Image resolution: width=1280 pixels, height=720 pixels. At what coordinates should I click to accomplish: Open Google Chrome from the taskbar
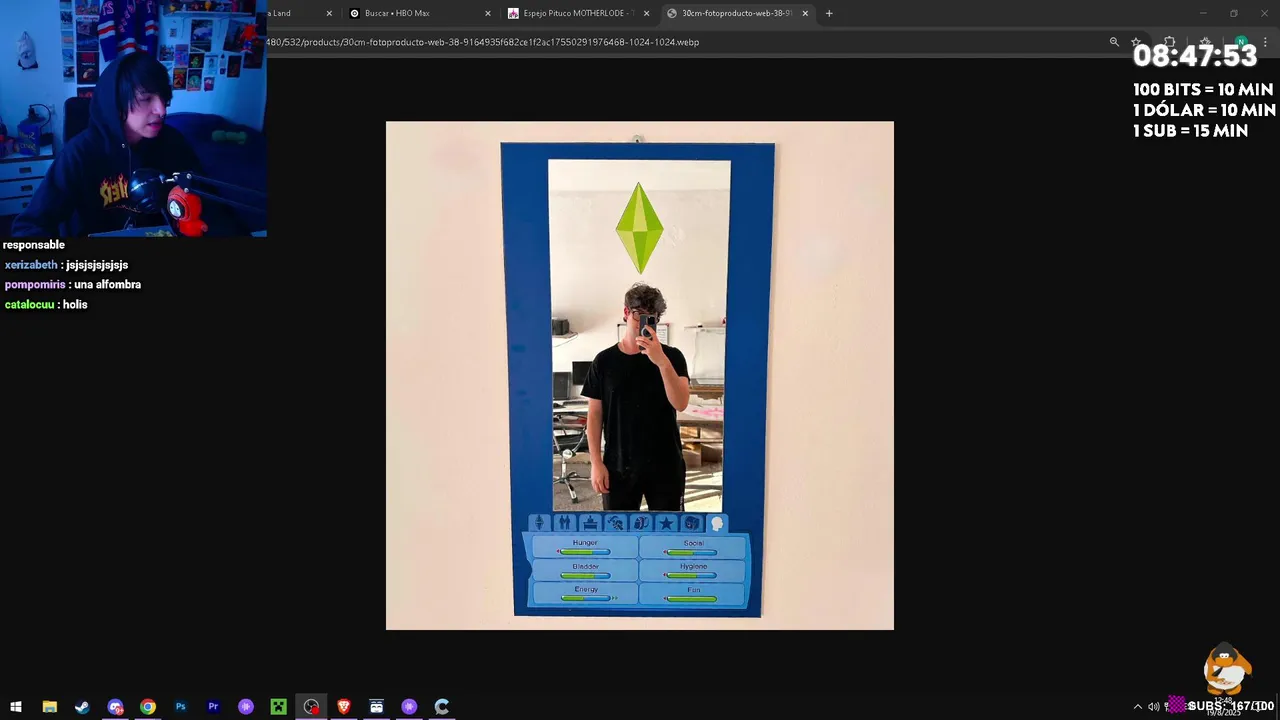148,707
